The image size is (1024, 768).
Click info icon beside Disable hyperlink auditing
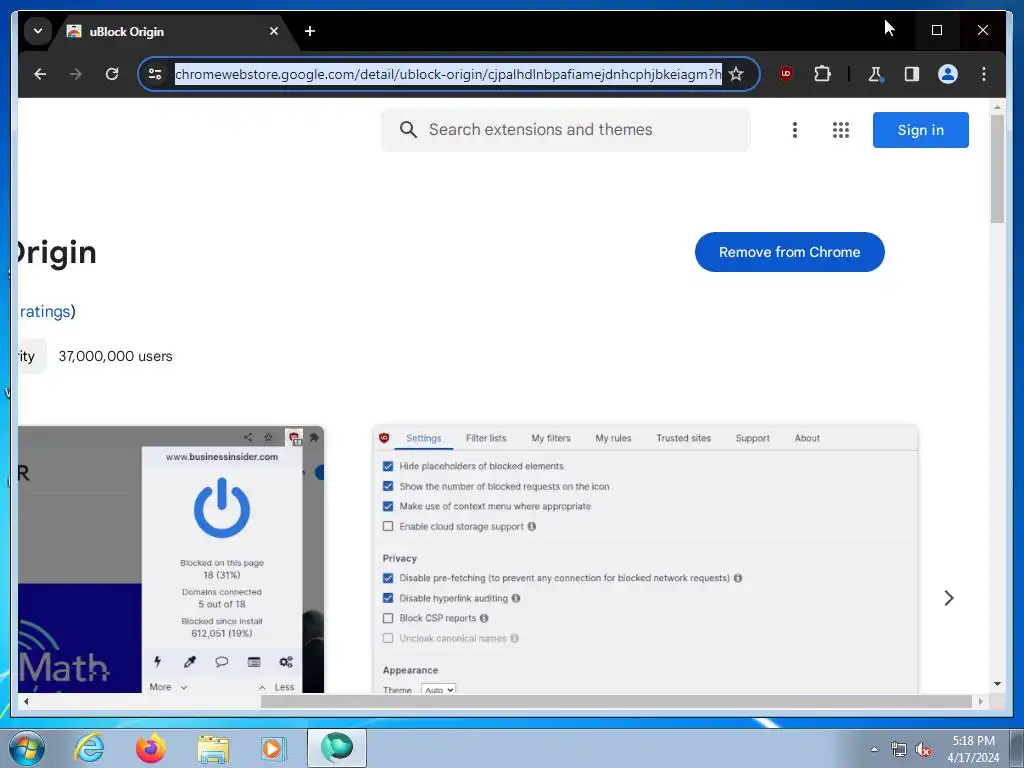516,598
